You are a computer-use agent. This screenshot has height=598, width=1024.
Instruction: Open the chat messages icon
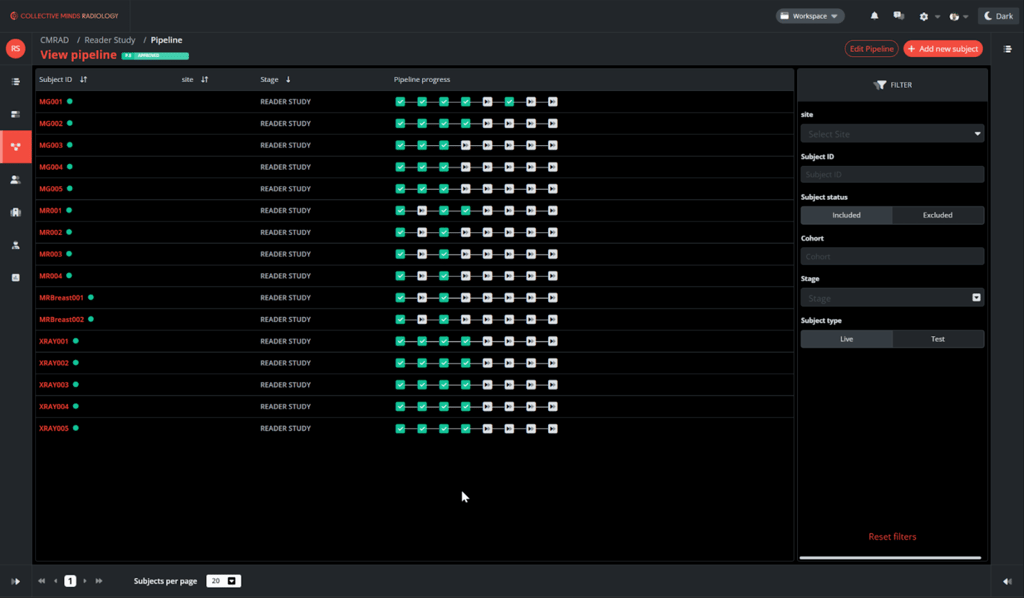tap(899, 16)
